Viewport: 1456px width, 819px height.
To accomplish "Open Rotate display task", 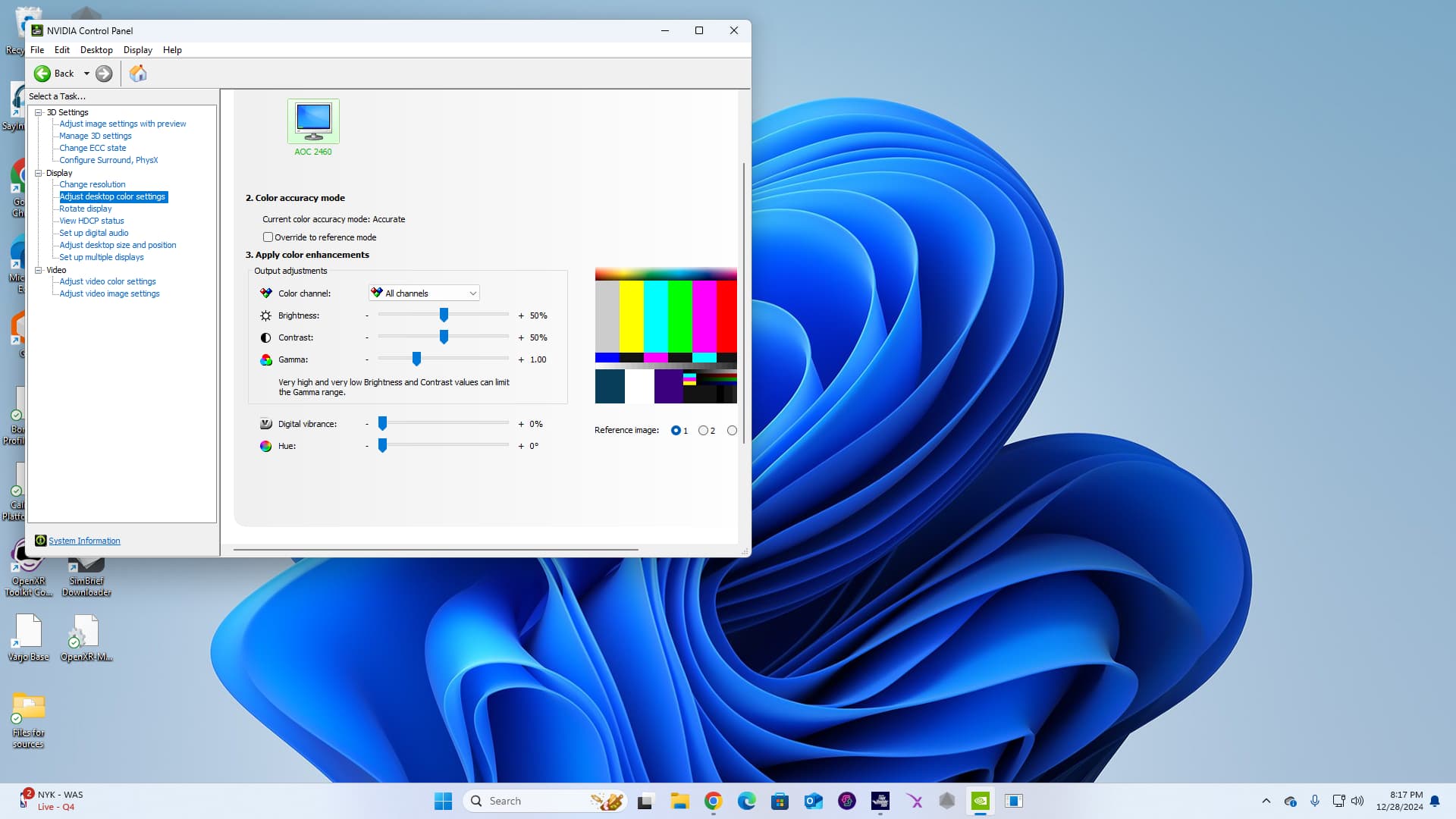I will point(86,209).
